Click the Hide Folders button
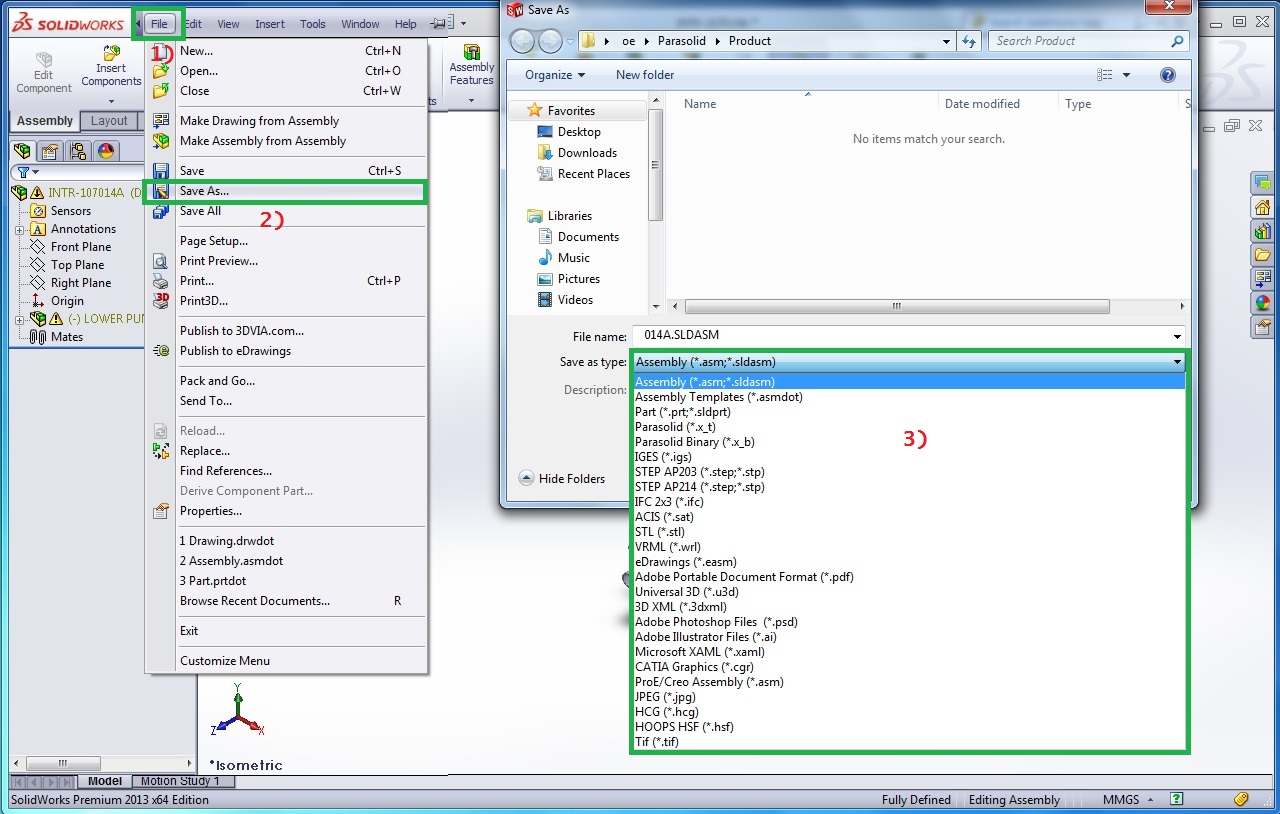Viewport: 1280px width, 814px height. [x=561, y=478]
